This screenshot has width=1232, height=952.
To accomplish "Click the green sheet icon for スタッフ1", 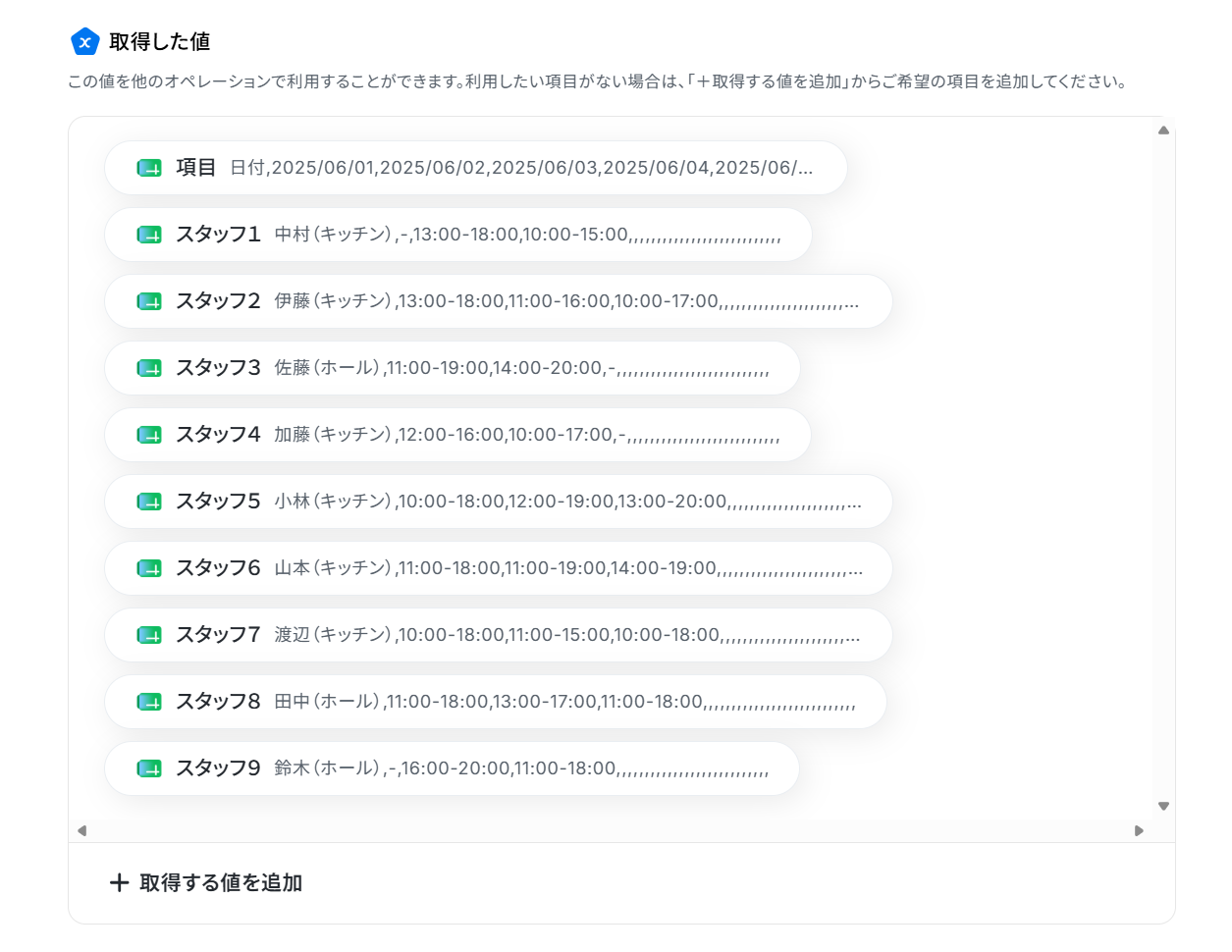I will click(149, 235).
